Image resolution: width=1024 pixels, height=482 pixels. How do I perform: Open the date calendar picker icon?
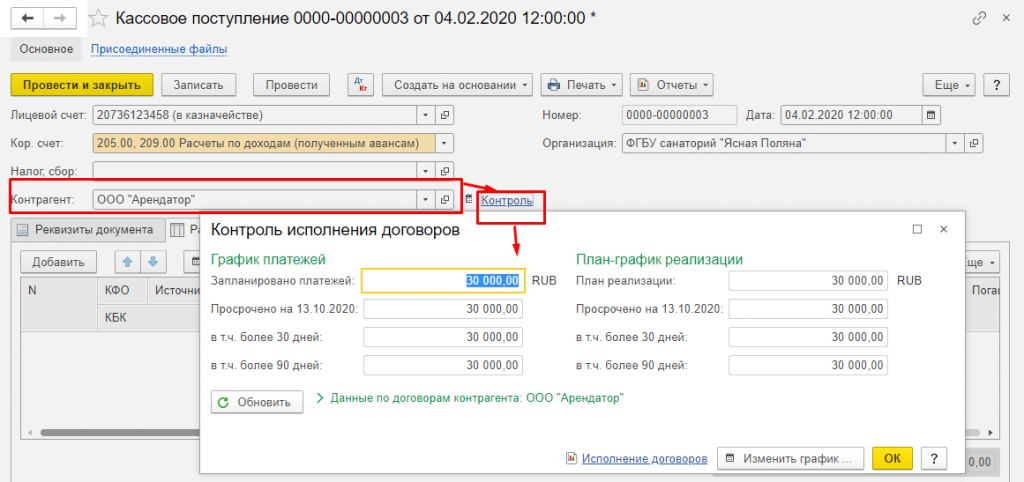(x=932, y=115)
